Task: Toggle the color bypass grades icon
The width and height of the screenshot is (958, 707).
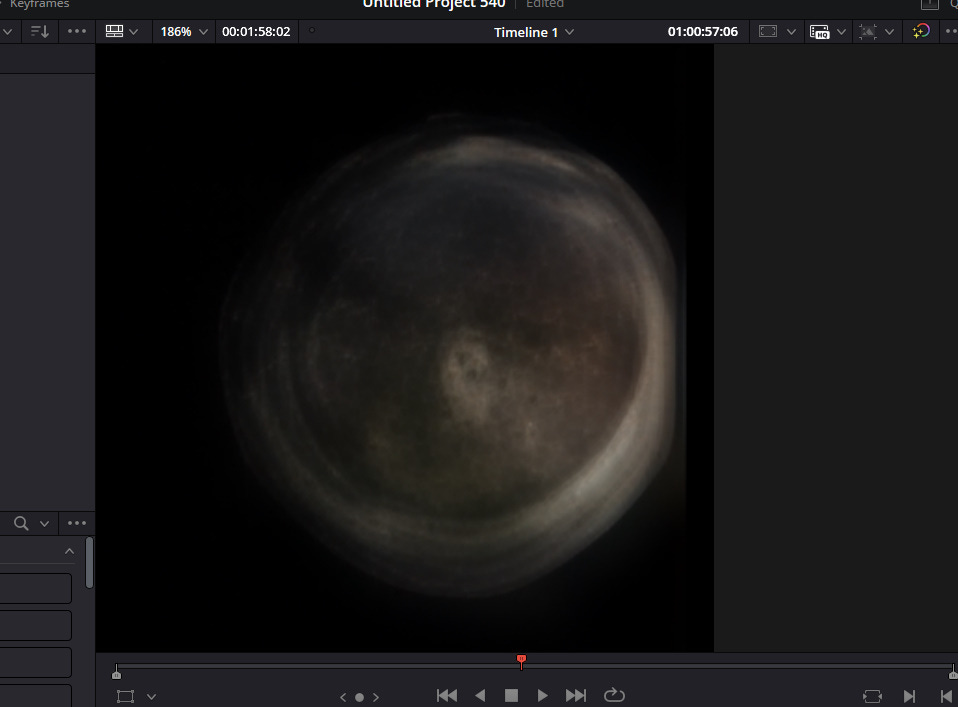Action: [921, 32]
